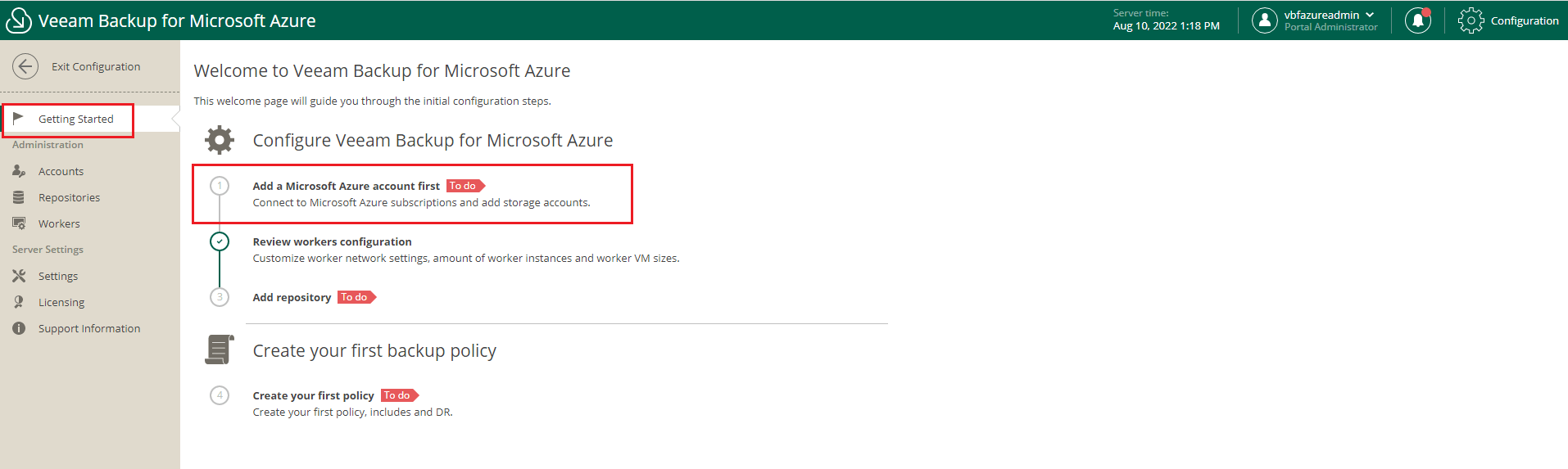This screenshot has height=469, width=1568.
Task: Click the Exit Configuration back arrow icon
Action: point(25,66)
